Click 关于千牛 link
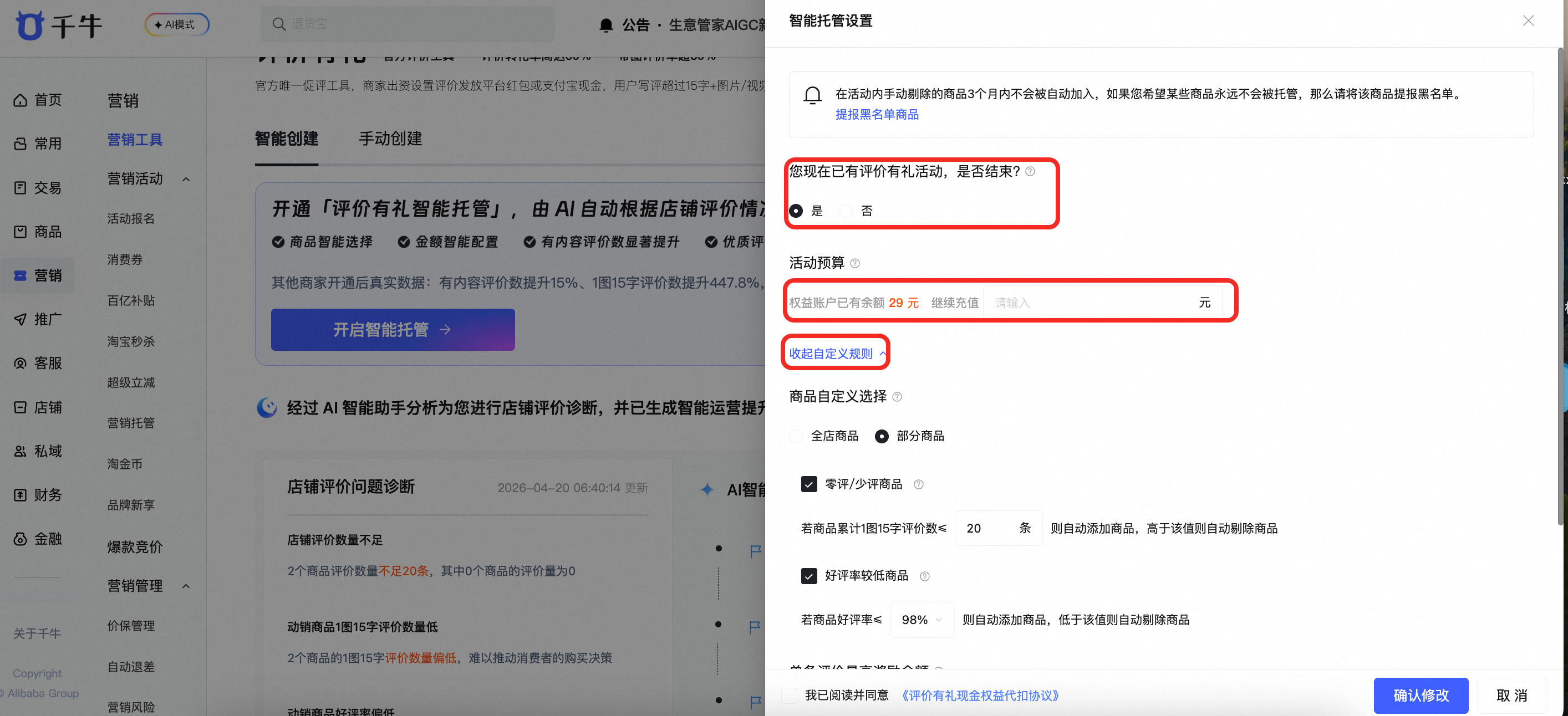Screen dimensions: 1568x716 click(37, 633)
